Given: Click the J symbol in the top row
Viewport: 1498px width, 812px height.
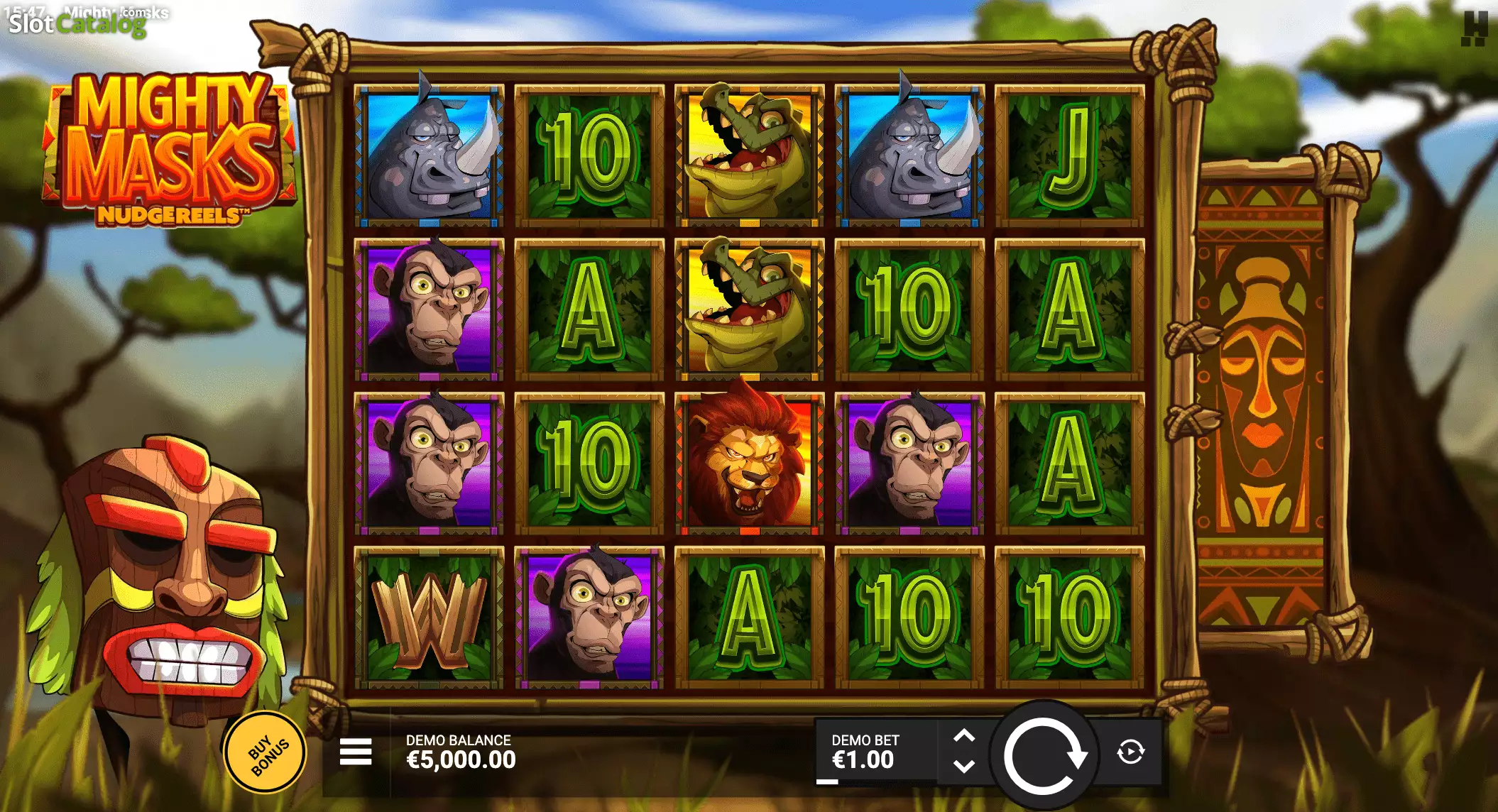Looking at the screenshot, I should click(1070, 155).
